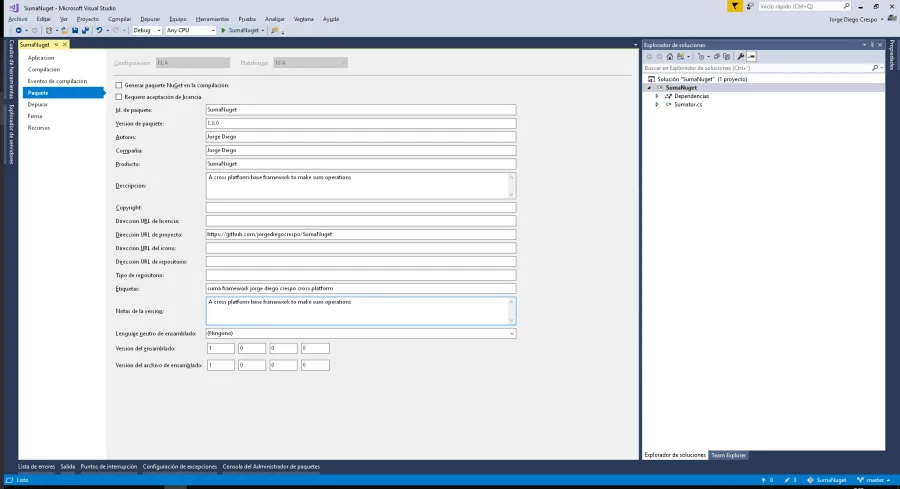Click the account avatar icon next to Jorge Diego Crespo
This screenshot has height=489, width=900.
[892, 19]
